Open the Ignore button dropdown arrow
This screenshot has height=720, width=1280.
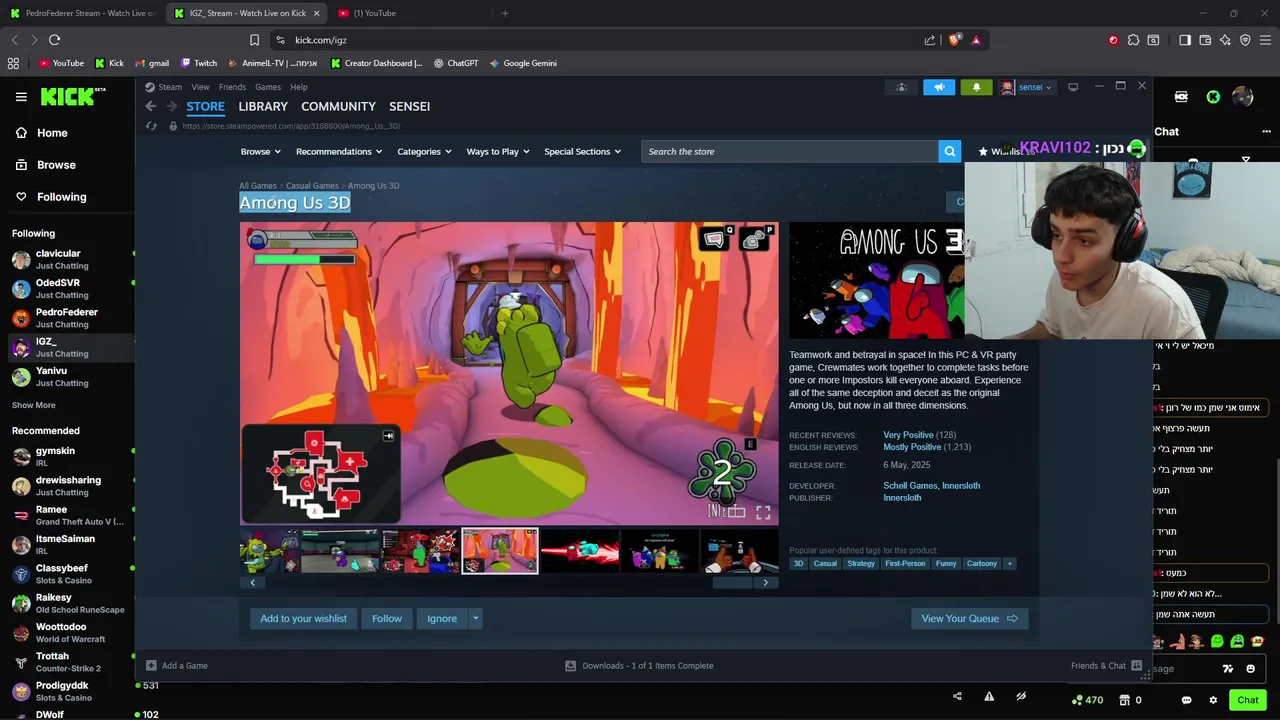pyautogui.click(x=475, y=618)
